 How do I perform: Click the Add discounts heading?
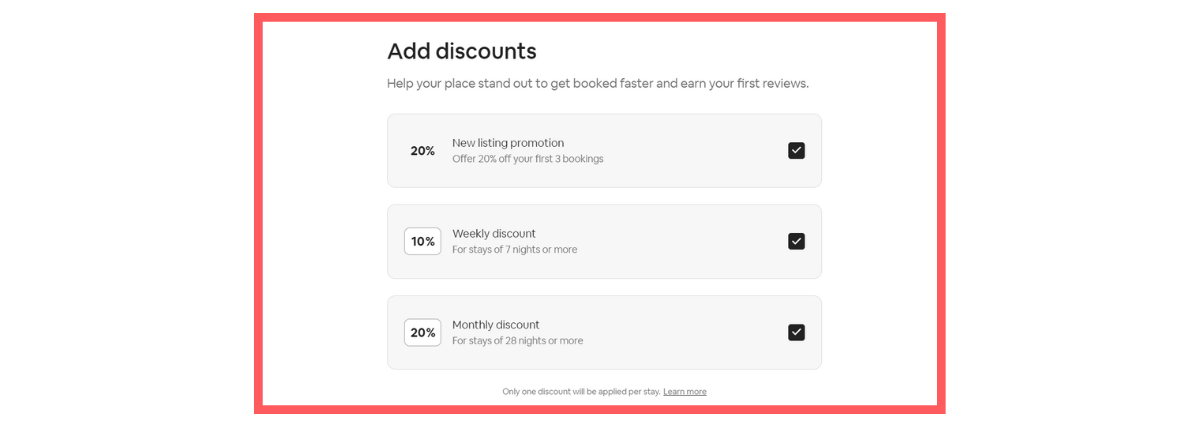coord(462,51)
